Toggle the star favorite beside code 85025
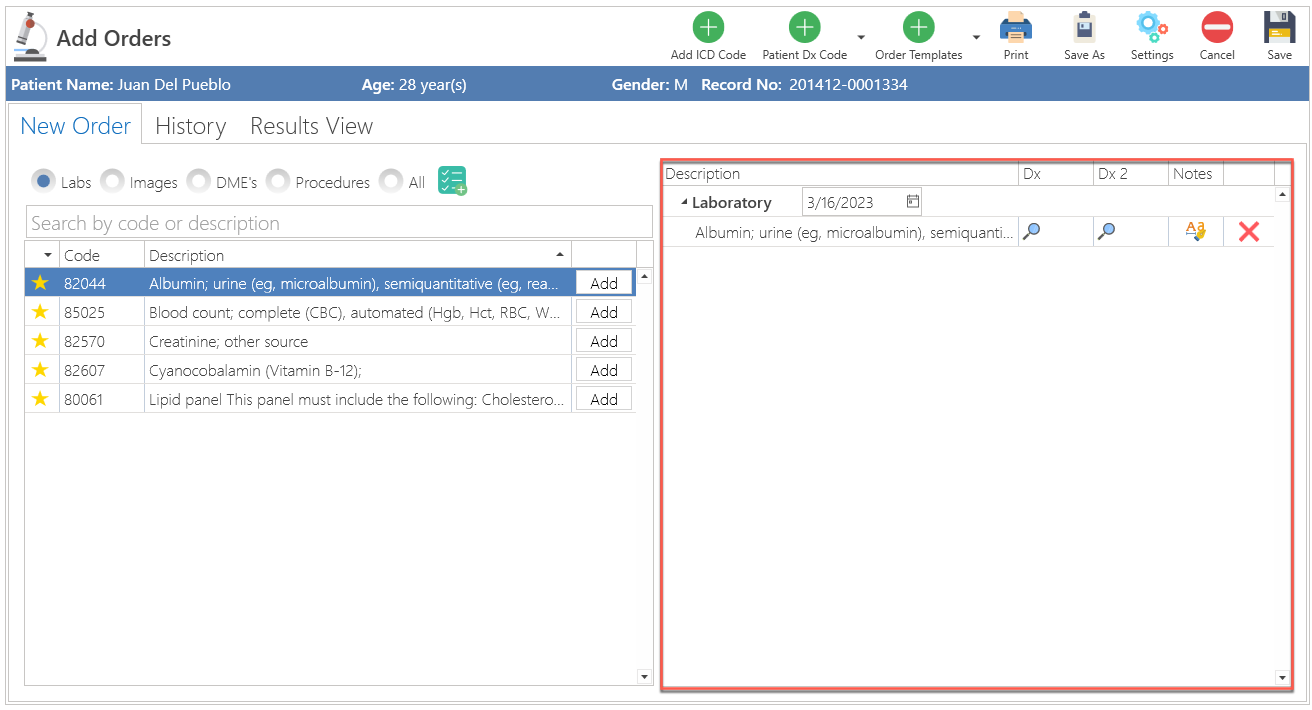Viewport: 1312px width, 710px height. point(40,311)
